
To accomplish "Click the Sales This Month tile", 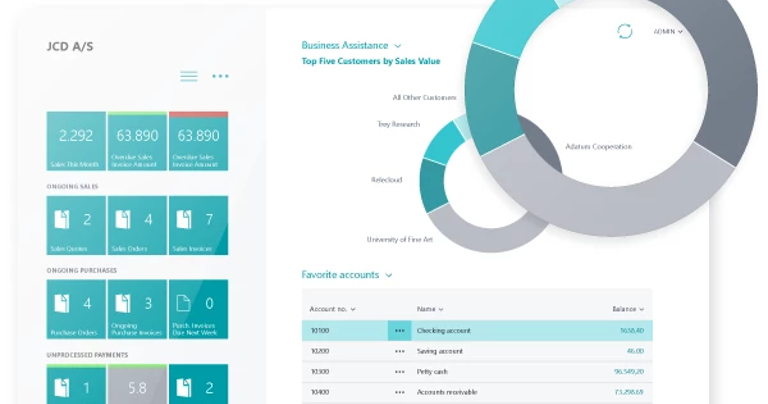I will [x=76, y=141].
